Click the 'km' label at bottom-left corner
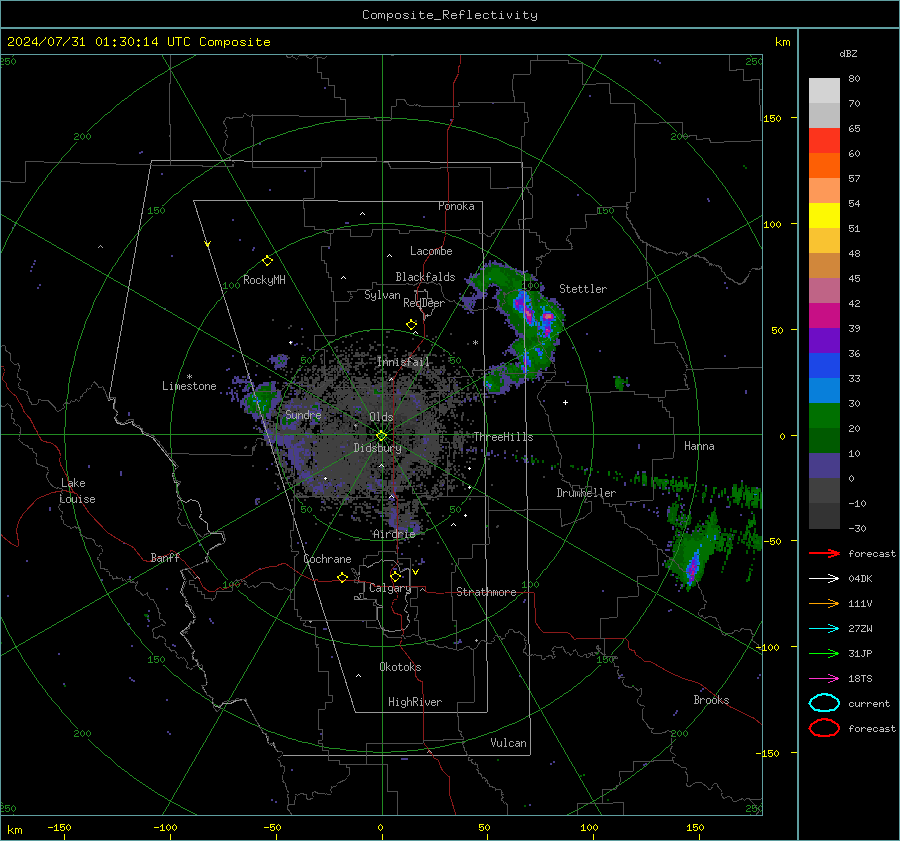 tap(14, 830)
